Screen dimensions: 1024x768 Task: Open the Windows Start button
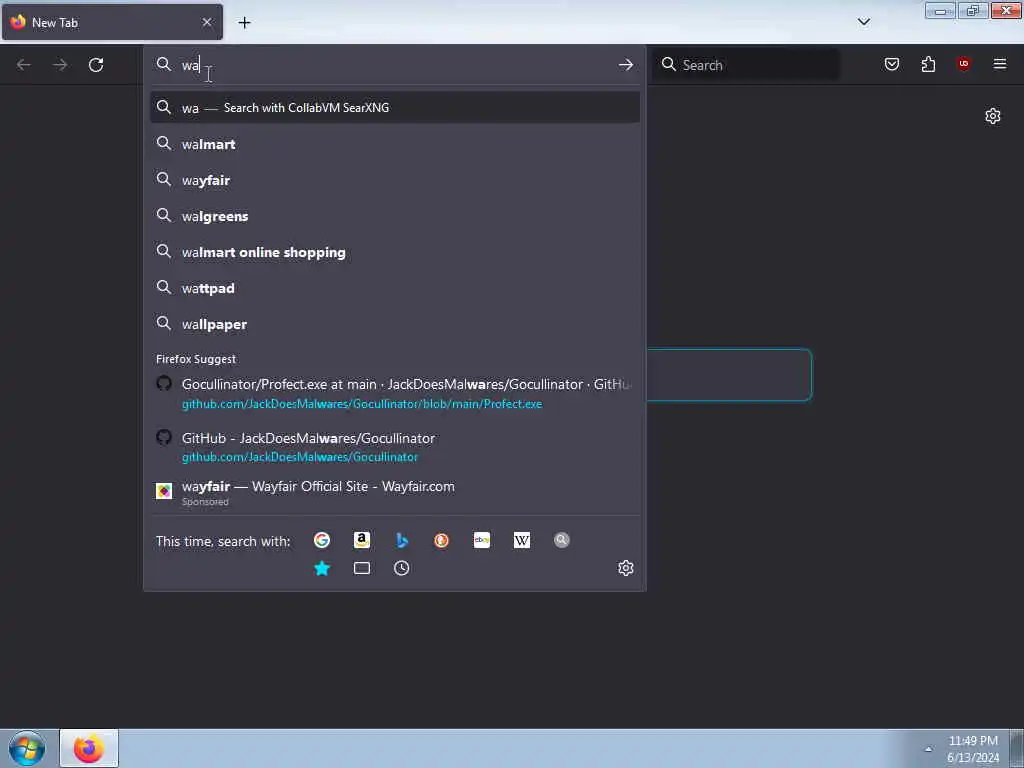(27, 748)
